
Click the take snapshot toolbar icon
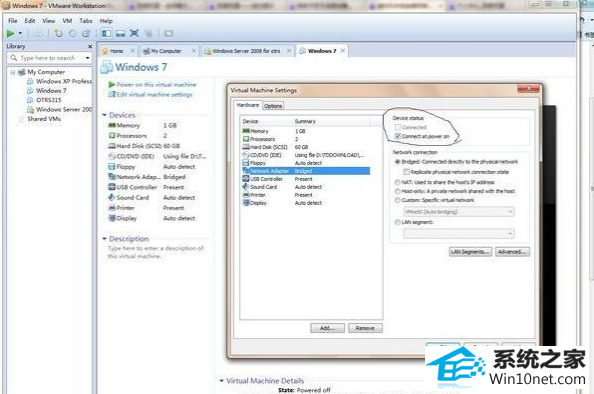(58, 34)
